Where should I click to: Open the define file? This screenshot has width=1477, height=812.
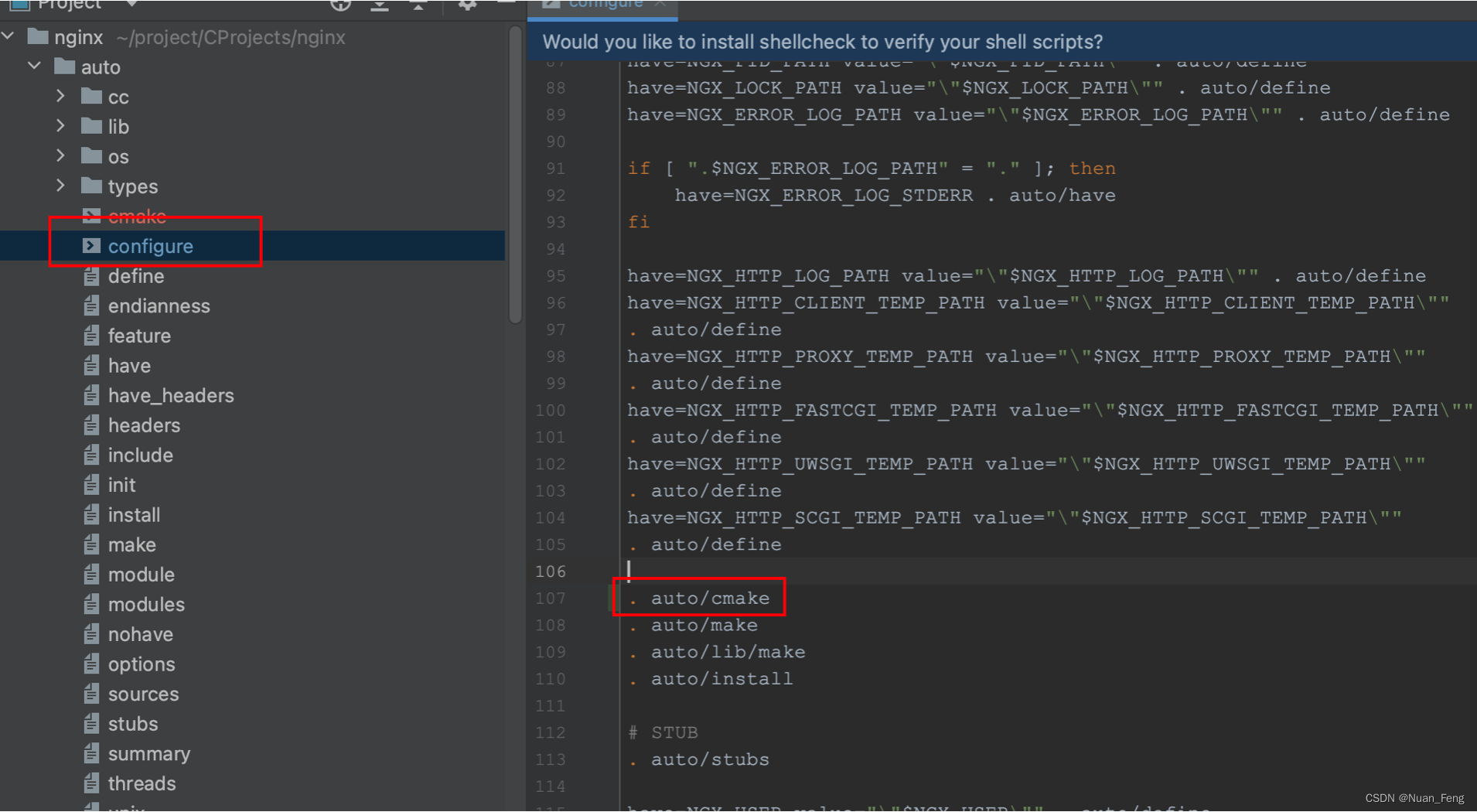click(136, 276)
